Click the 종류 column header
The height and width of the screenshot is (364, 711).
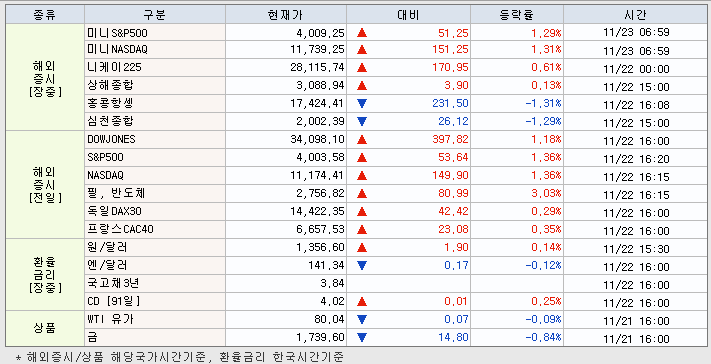[x=45, y=15]
